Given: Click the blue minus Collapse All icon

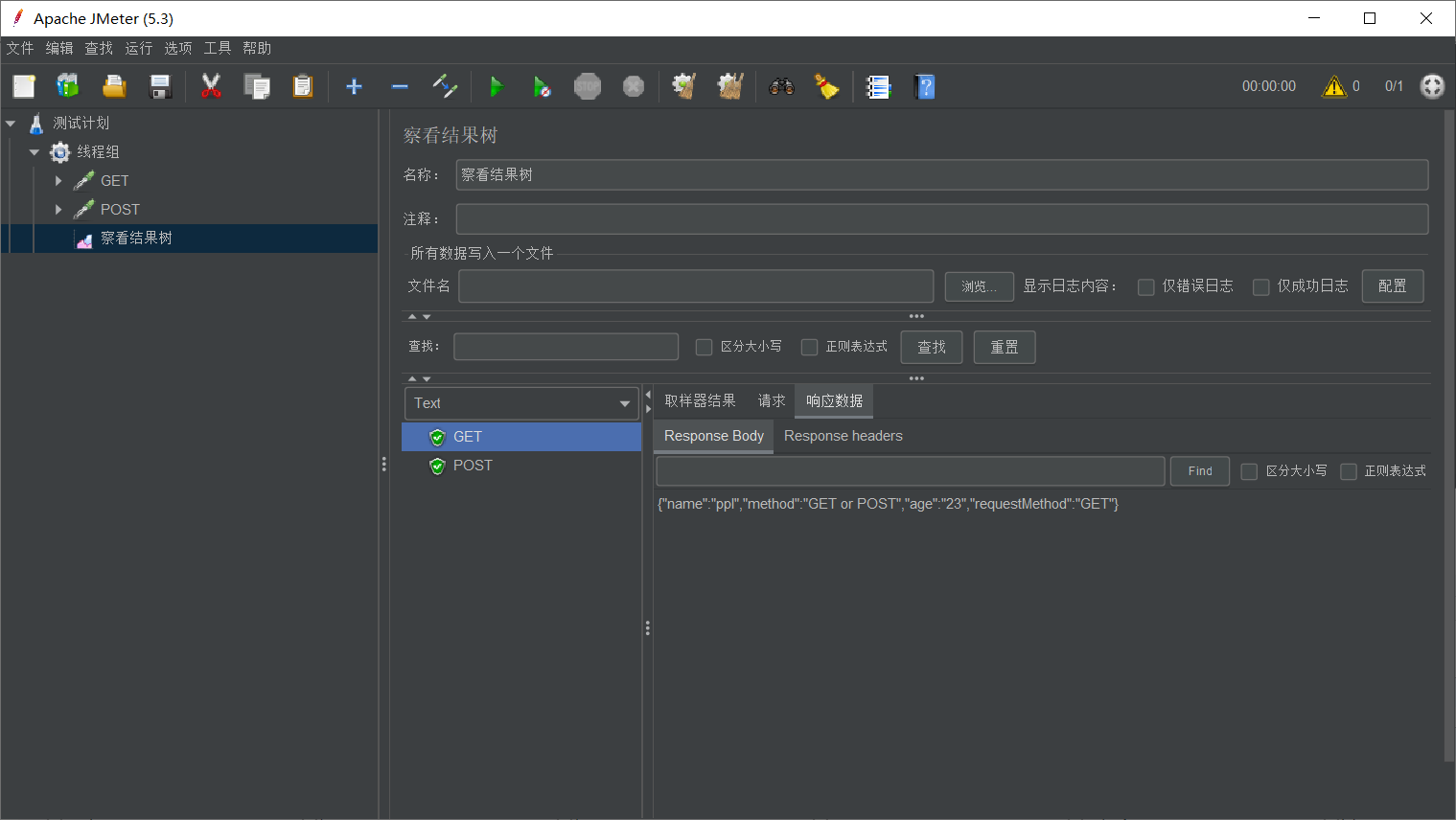Looking at the screenshot, I should pos(400,86).
